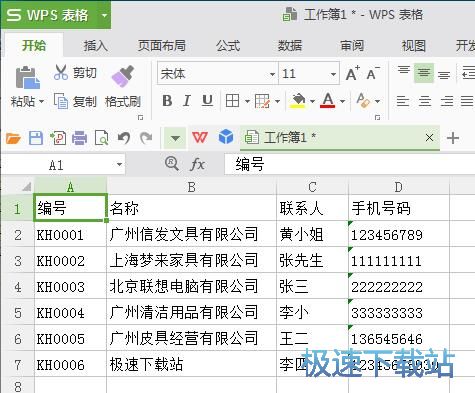The width and height of the screenshot is (475, 393).
Task: Center text horizontally
Action: (x=425, y=101)
